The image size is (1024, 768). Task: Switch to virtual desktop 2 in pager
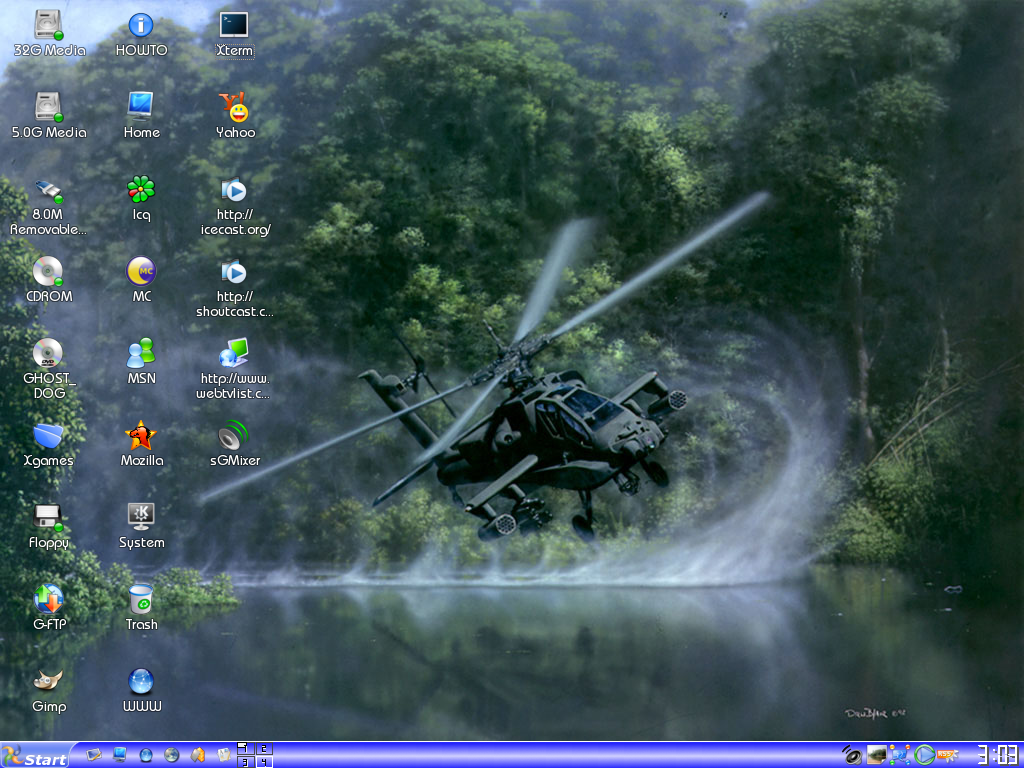(x=264, y=747)
